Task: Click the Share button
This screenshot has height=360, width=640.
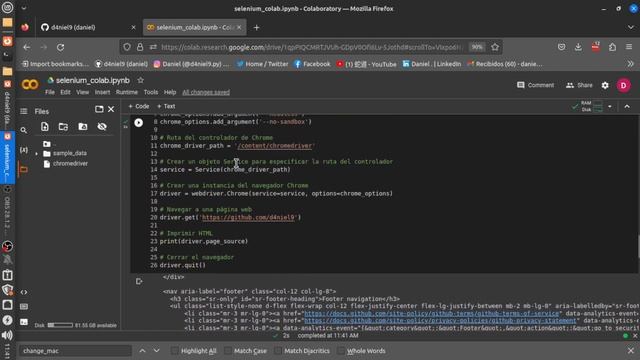Action: click(x=579, y=85)
